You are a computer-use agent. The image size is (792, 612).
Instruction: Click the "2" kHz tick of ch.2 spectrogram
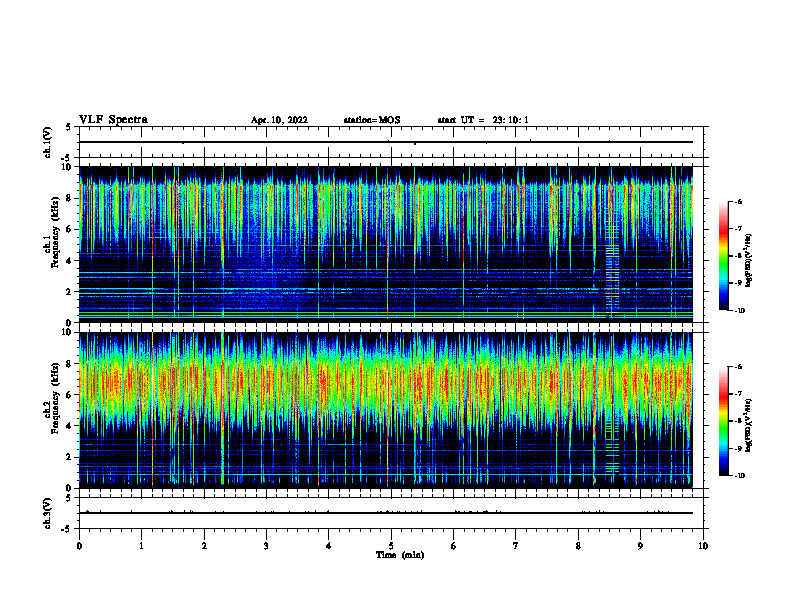(x=69, y=457)
